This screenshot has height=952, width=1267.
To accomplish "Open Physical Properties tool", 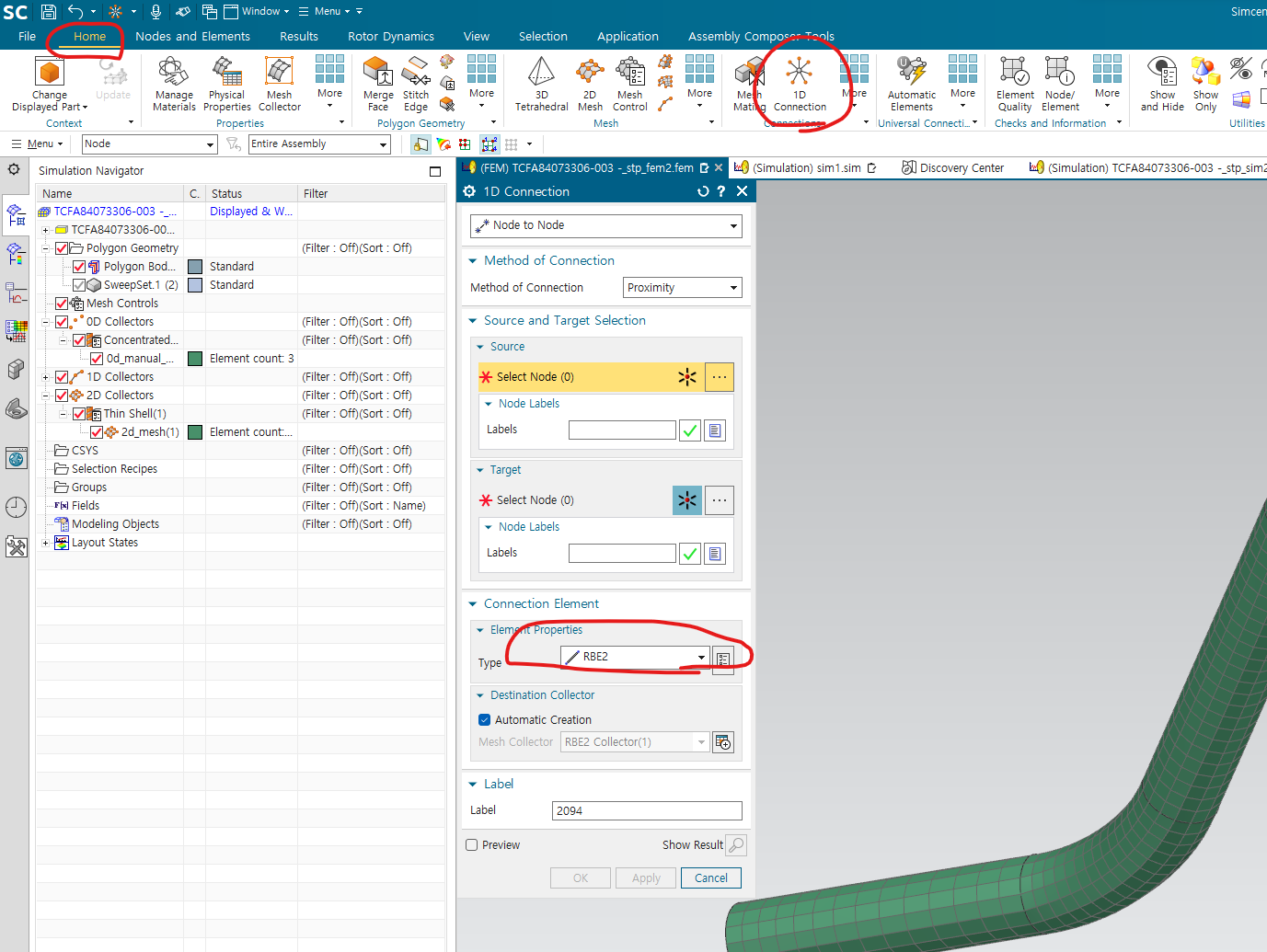I will pyautogui.click(x=227, y=84).
